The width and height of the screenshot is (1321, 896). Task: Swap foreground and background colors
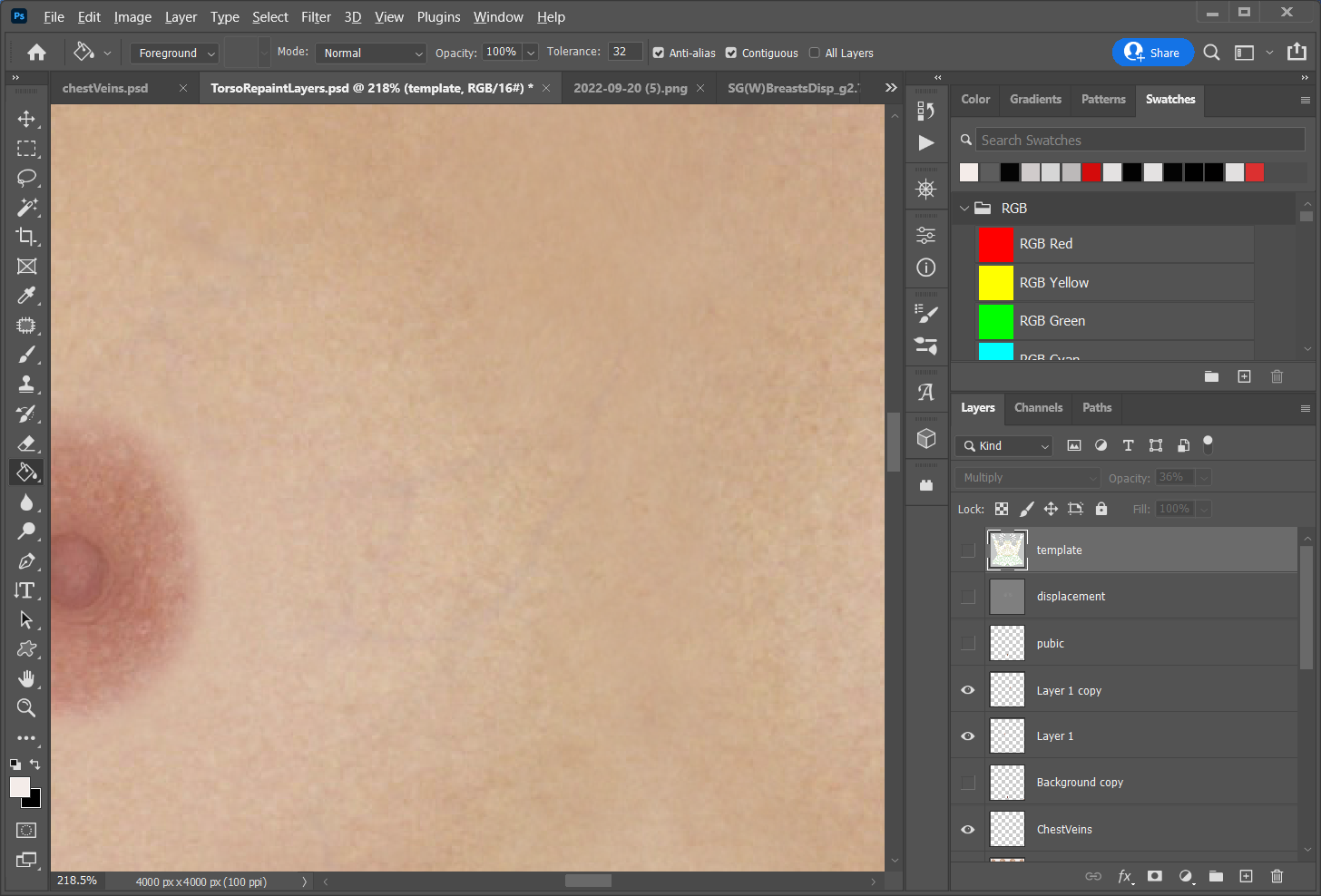tap(34, 765)
